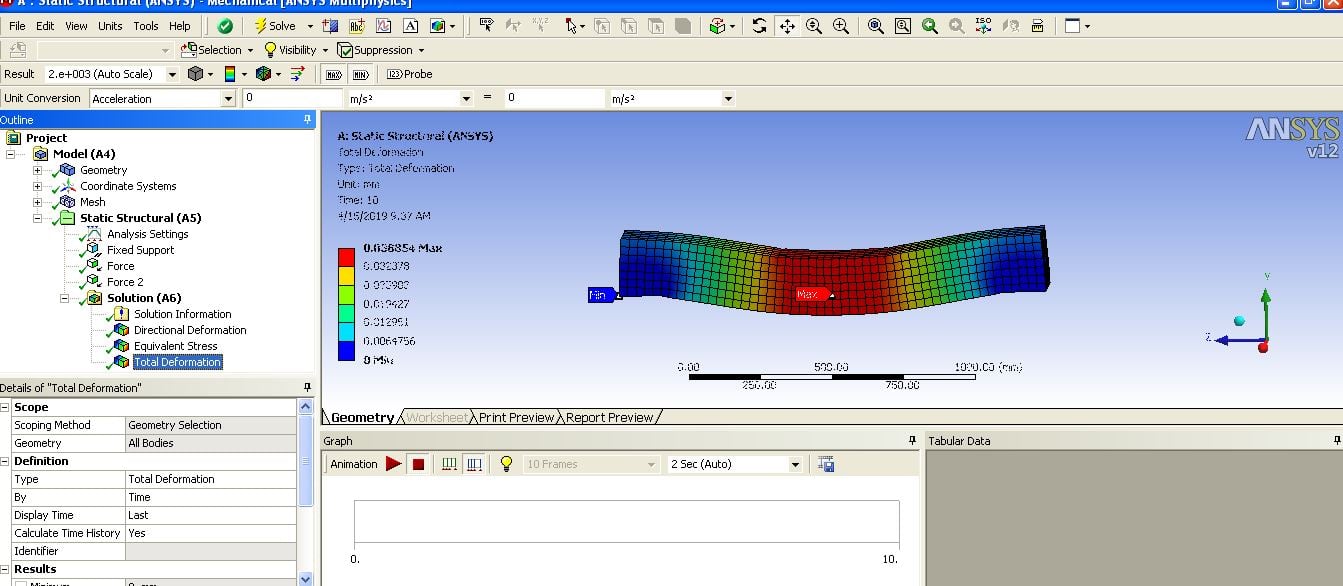Toggle the vector display arrows icon
The width and height of the screenshot is (1343, 586).
pyautogui.click(x=297, y=74)
